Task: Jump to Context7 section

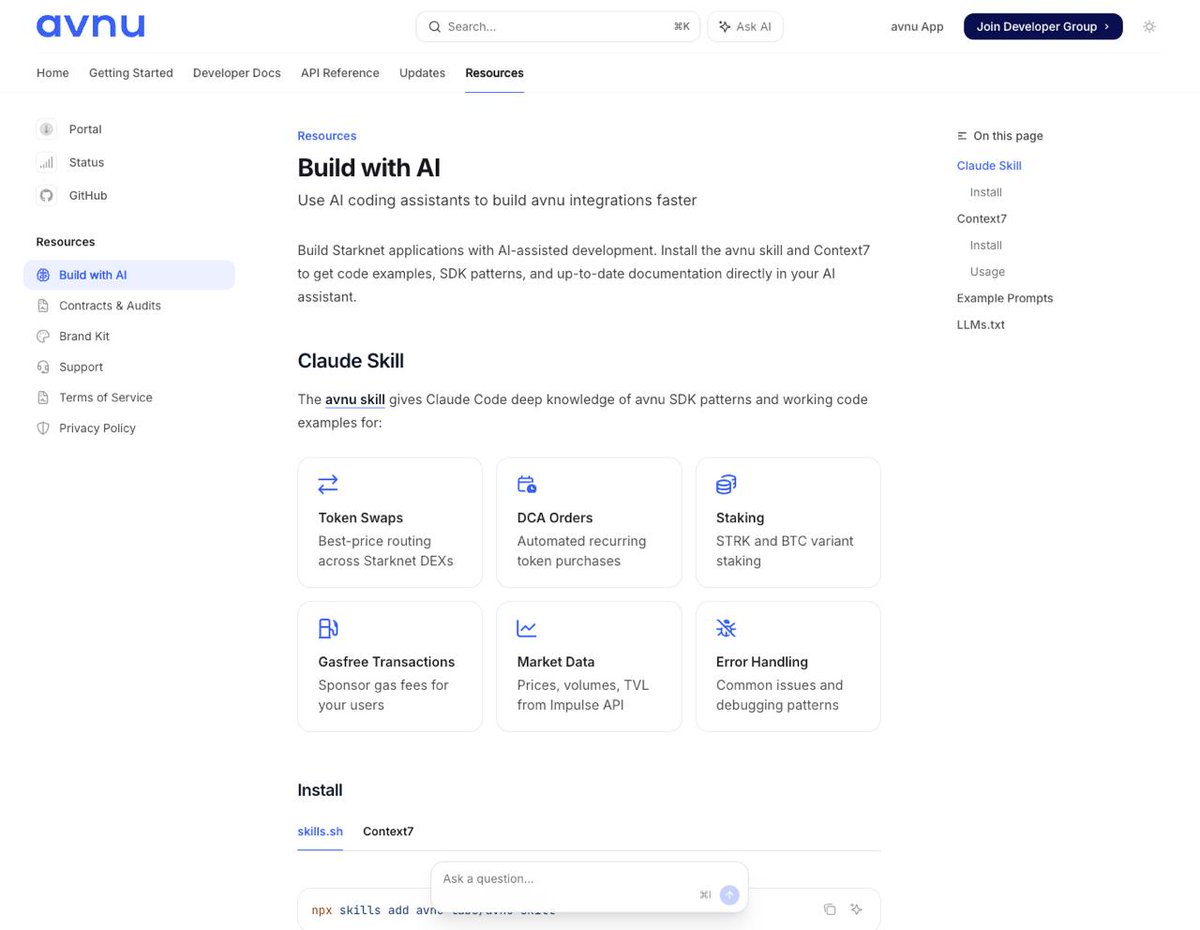Action: (982, 219)
